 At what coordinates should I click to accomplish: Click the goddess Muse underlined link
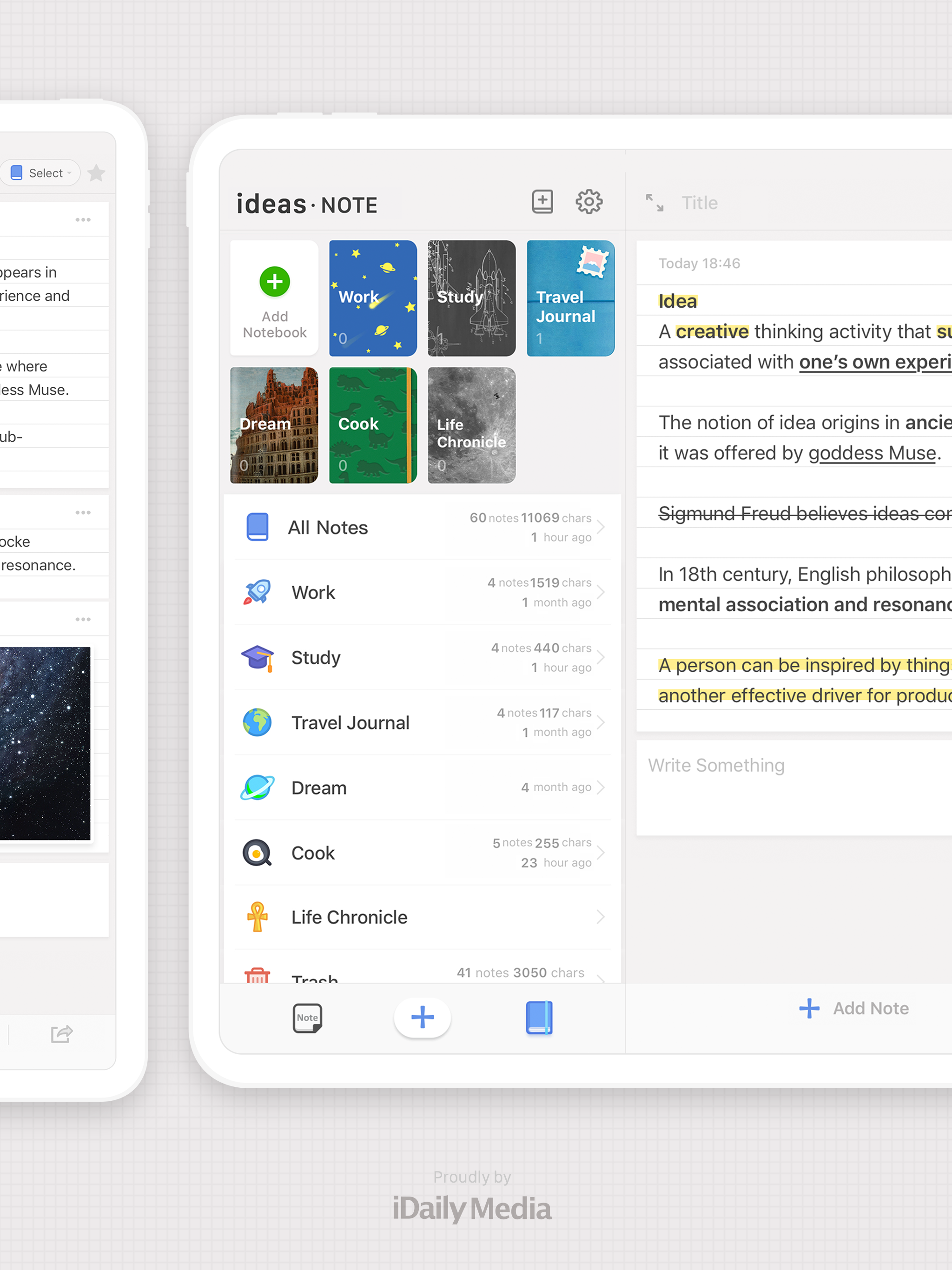872,453
